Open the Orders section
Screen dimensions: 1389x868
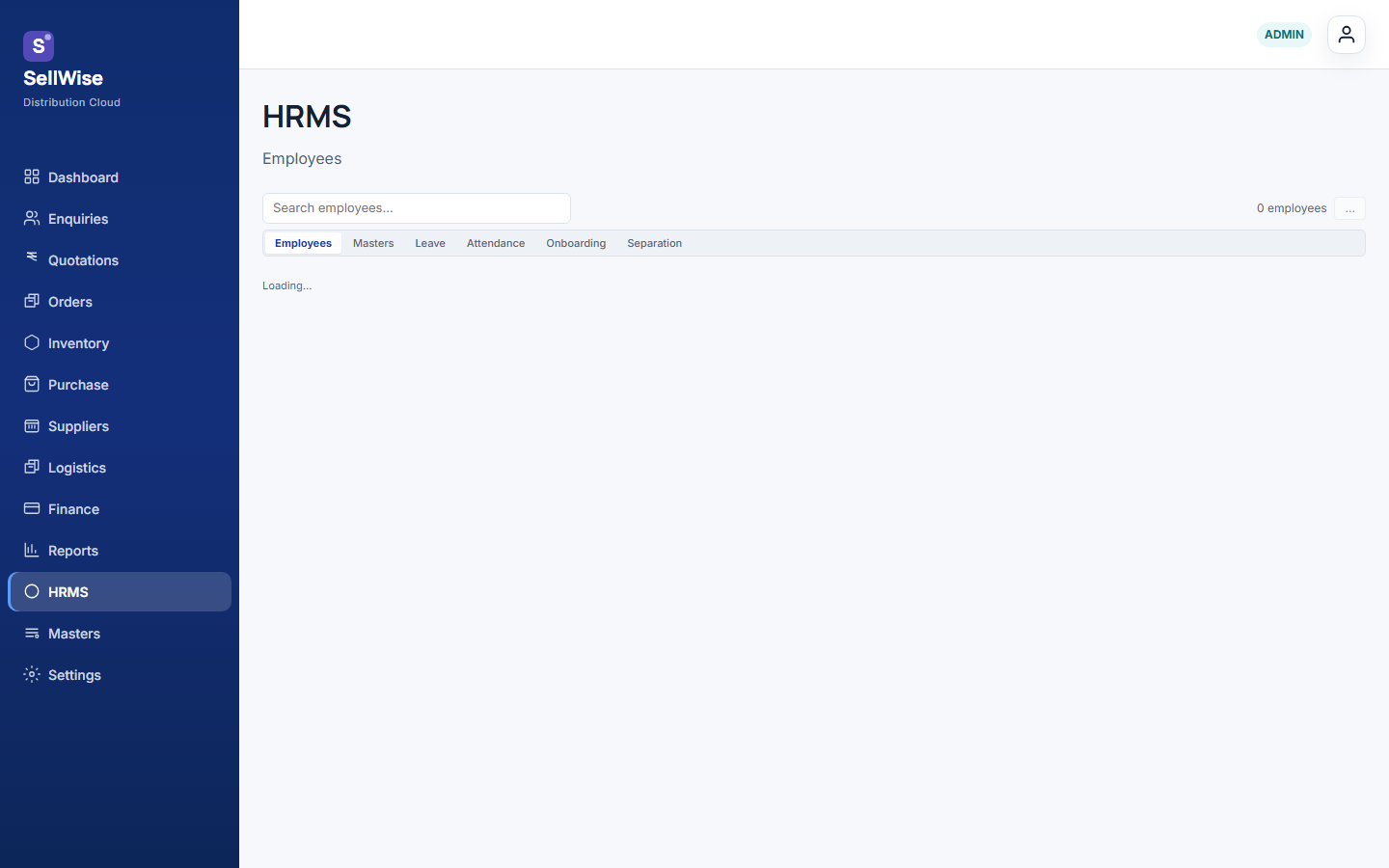tap(120, 302)
